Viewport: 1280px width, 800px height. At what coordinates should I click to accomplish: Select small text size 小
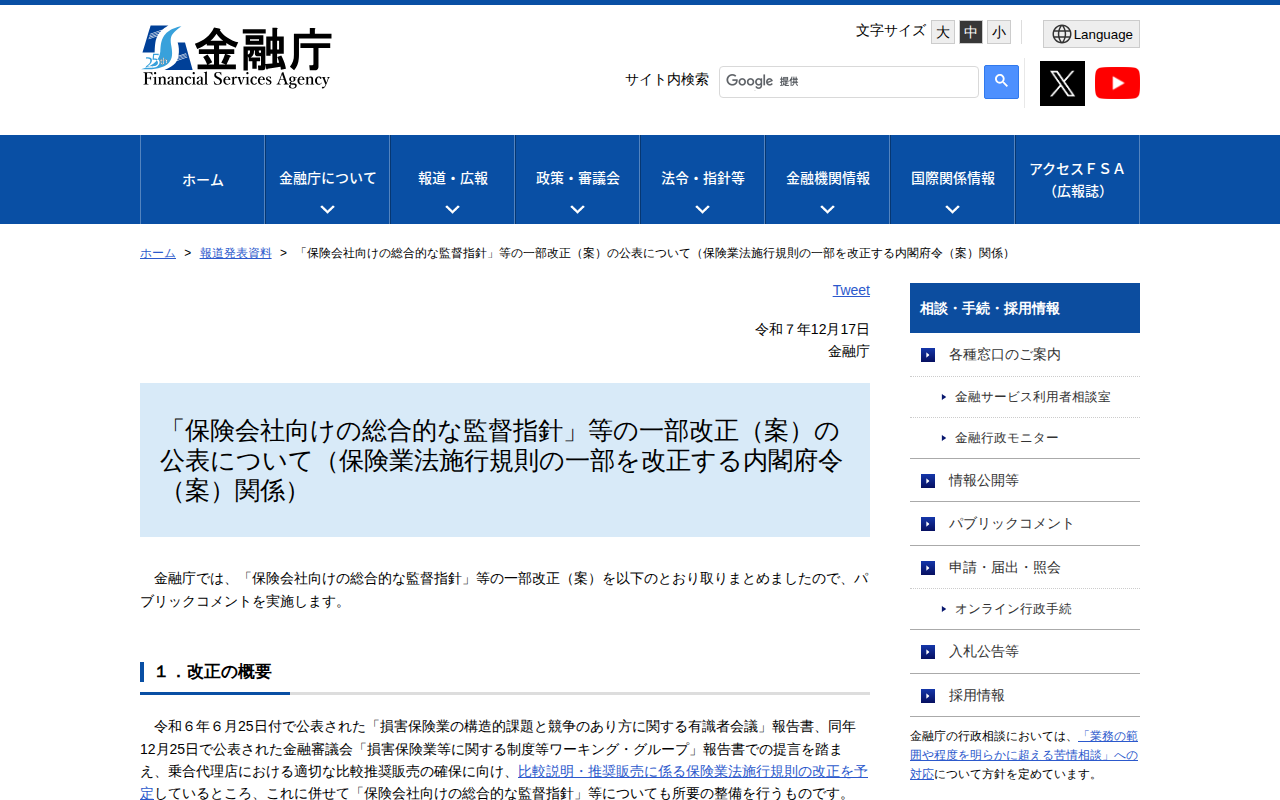coord(998,32)
